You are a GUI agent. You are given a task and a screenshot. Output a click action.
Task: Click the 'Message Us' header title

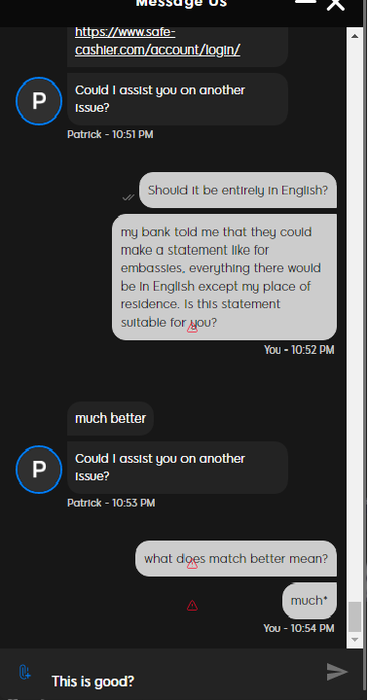coord(181,4)
